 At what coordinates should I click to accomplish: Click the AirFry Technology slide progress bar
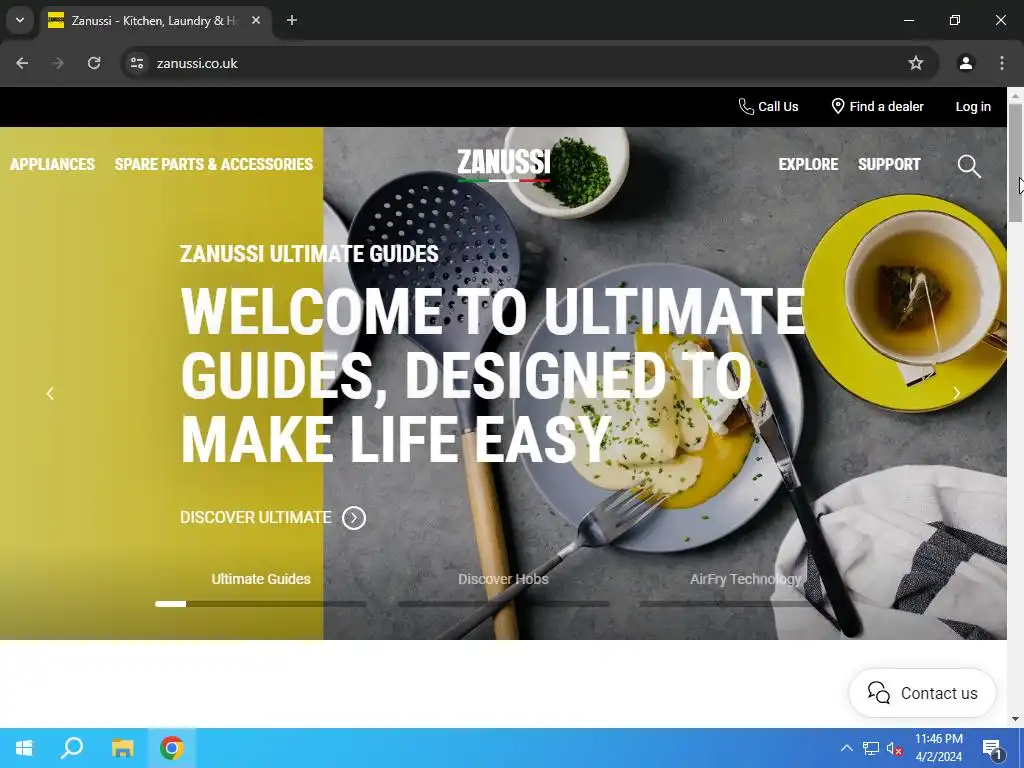pos(745,604)
